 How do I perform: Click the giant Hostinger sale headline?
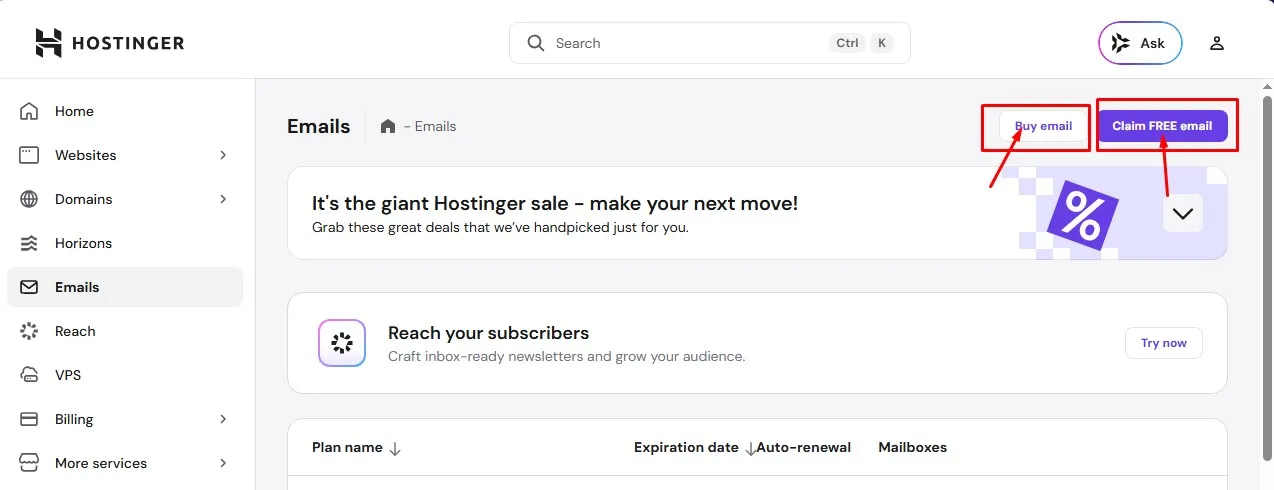pos(555,203)
